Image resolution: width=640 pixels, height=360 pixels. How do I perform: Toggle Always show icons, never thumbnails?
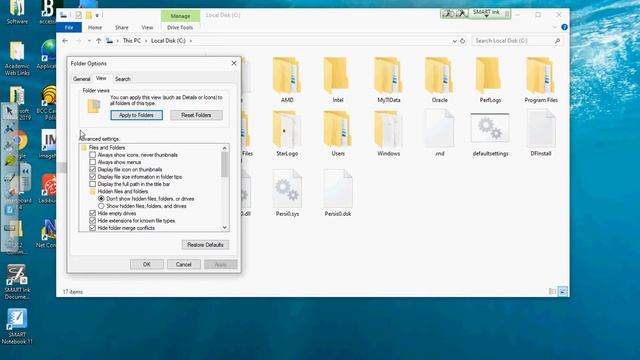coord(93,155)
